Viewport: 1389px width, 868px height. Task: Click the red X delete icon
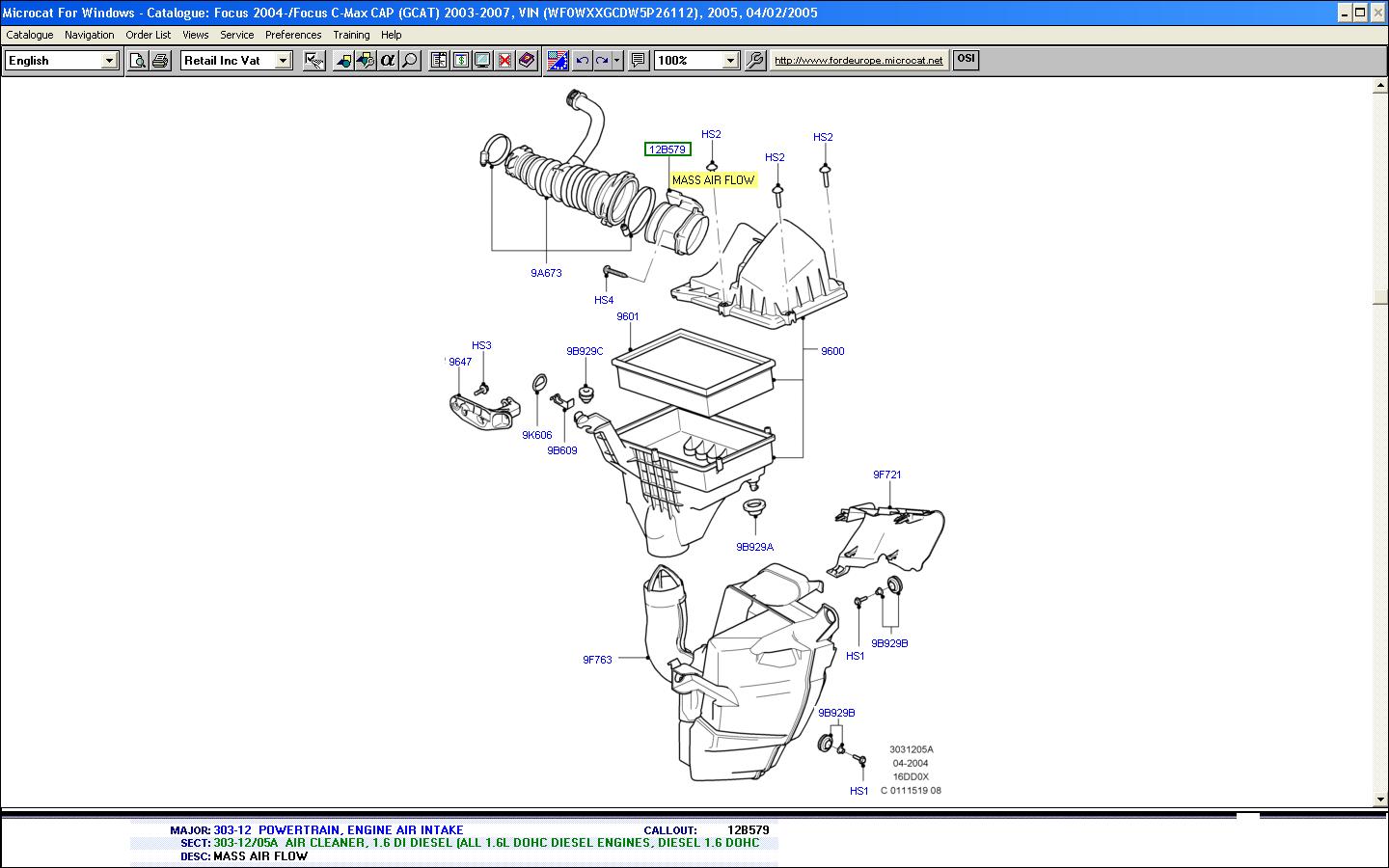click(x=504, y=61)
